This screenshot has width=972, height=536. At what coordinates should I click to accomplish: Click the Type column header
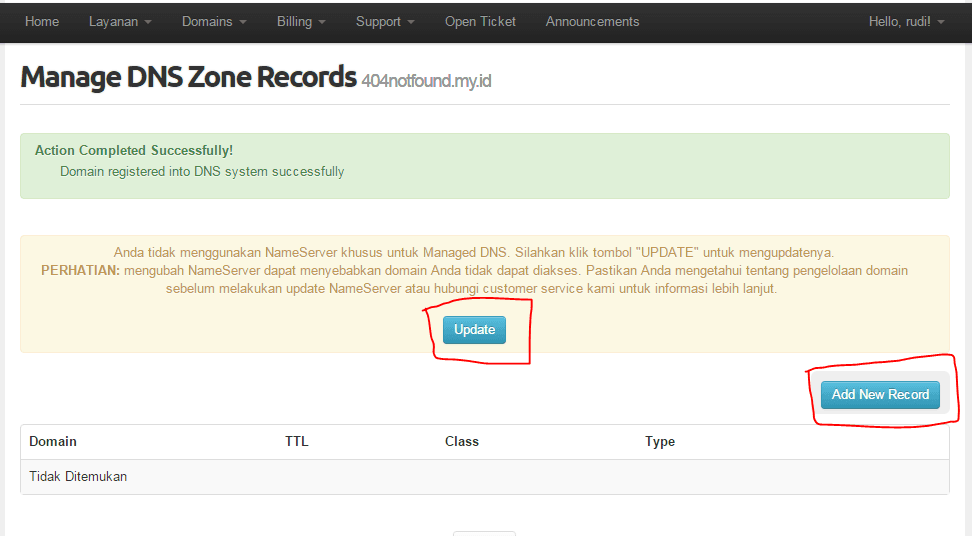click(x=660, y=442)
